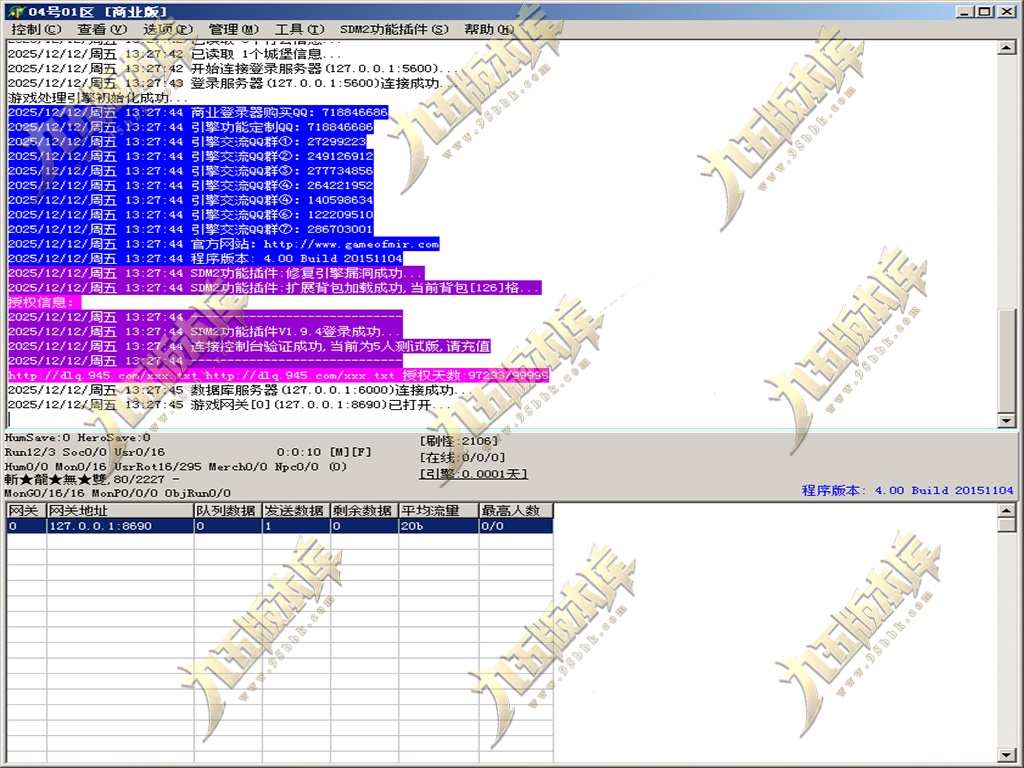Click the 游戏处理引擎初始化成功 log line

(98, 98)
